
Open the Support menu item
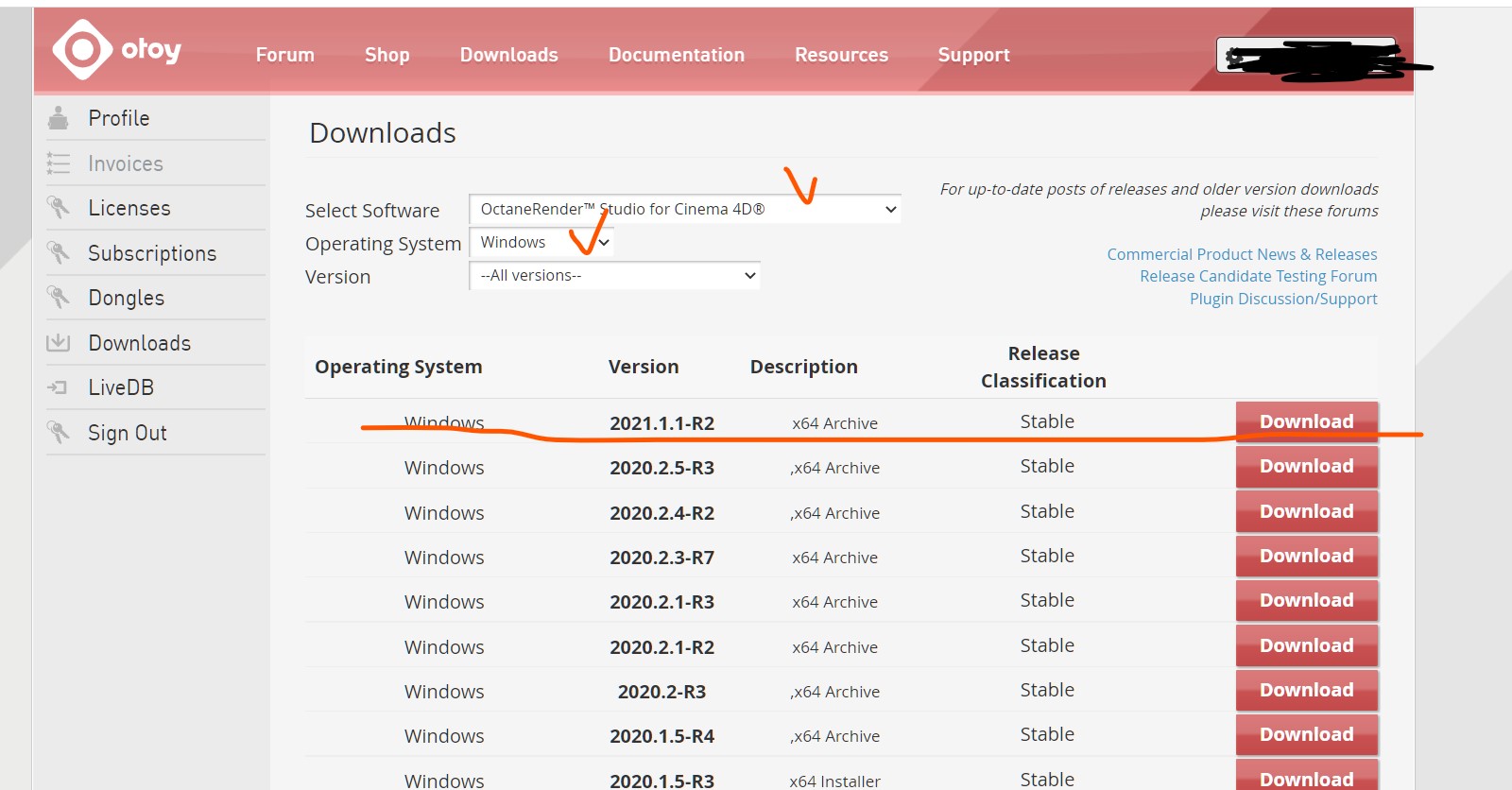tap(974, 55)
